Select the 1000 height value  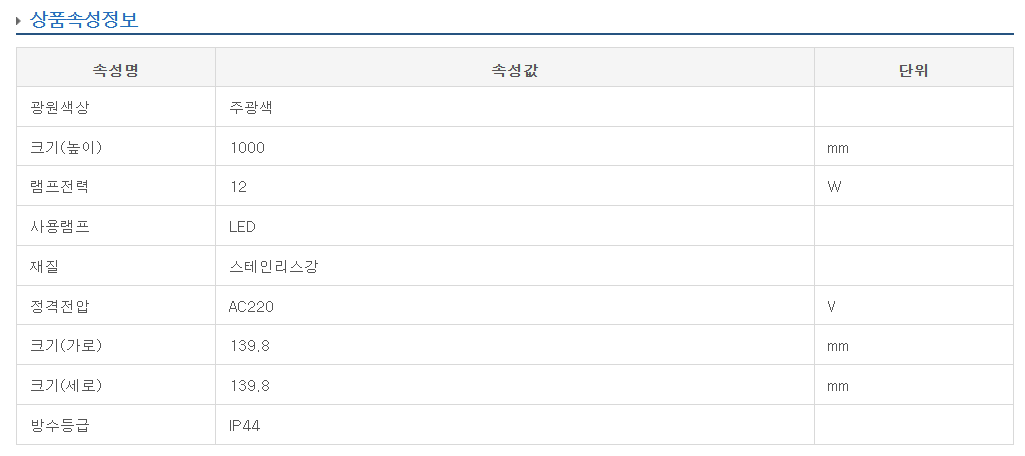coord(247,148)
